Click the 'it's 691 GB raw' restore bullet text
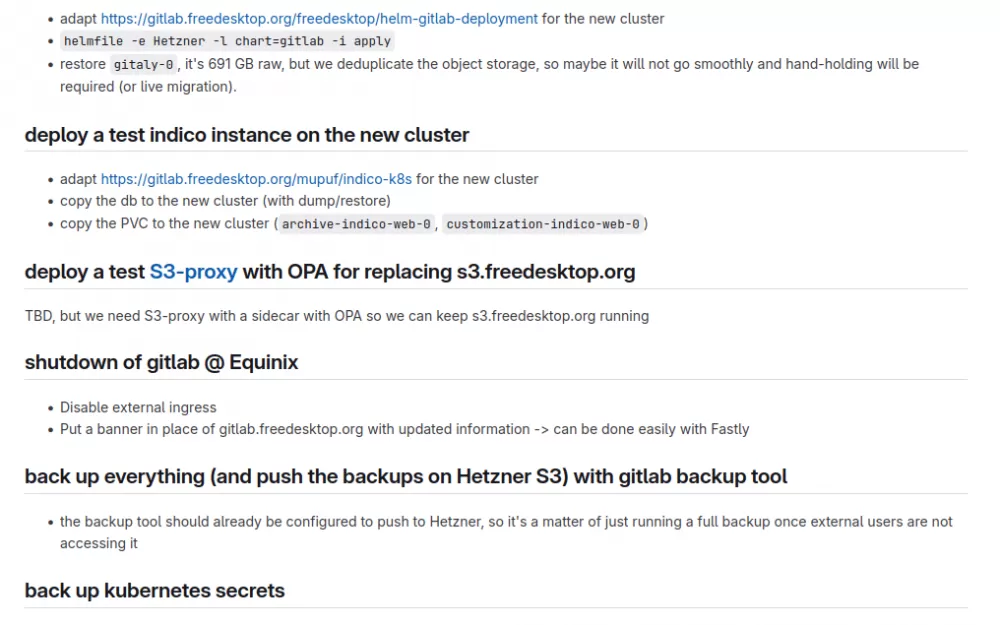Image resolution: width=1000 pixels, height=625 pixels. (x=489, y=75)
